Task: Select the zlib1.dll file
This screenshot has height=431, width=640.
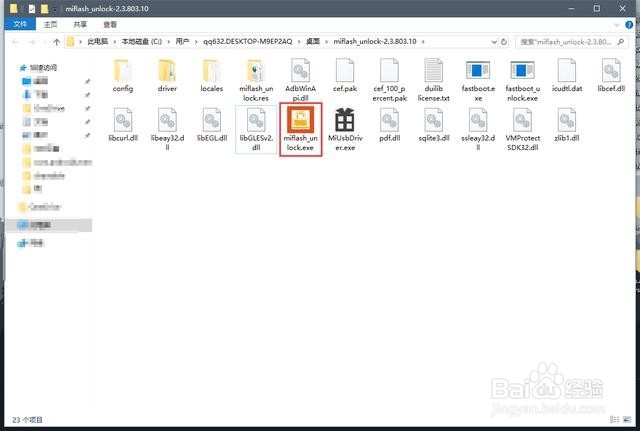Action: (x=567, y=125)
